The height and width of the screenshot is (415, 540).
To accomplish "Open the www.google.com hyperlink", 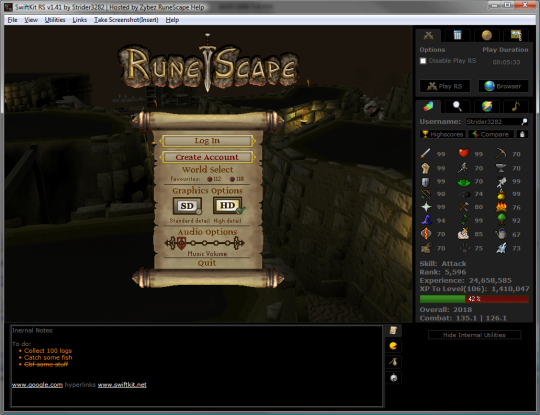I will (x=37, y=385).
